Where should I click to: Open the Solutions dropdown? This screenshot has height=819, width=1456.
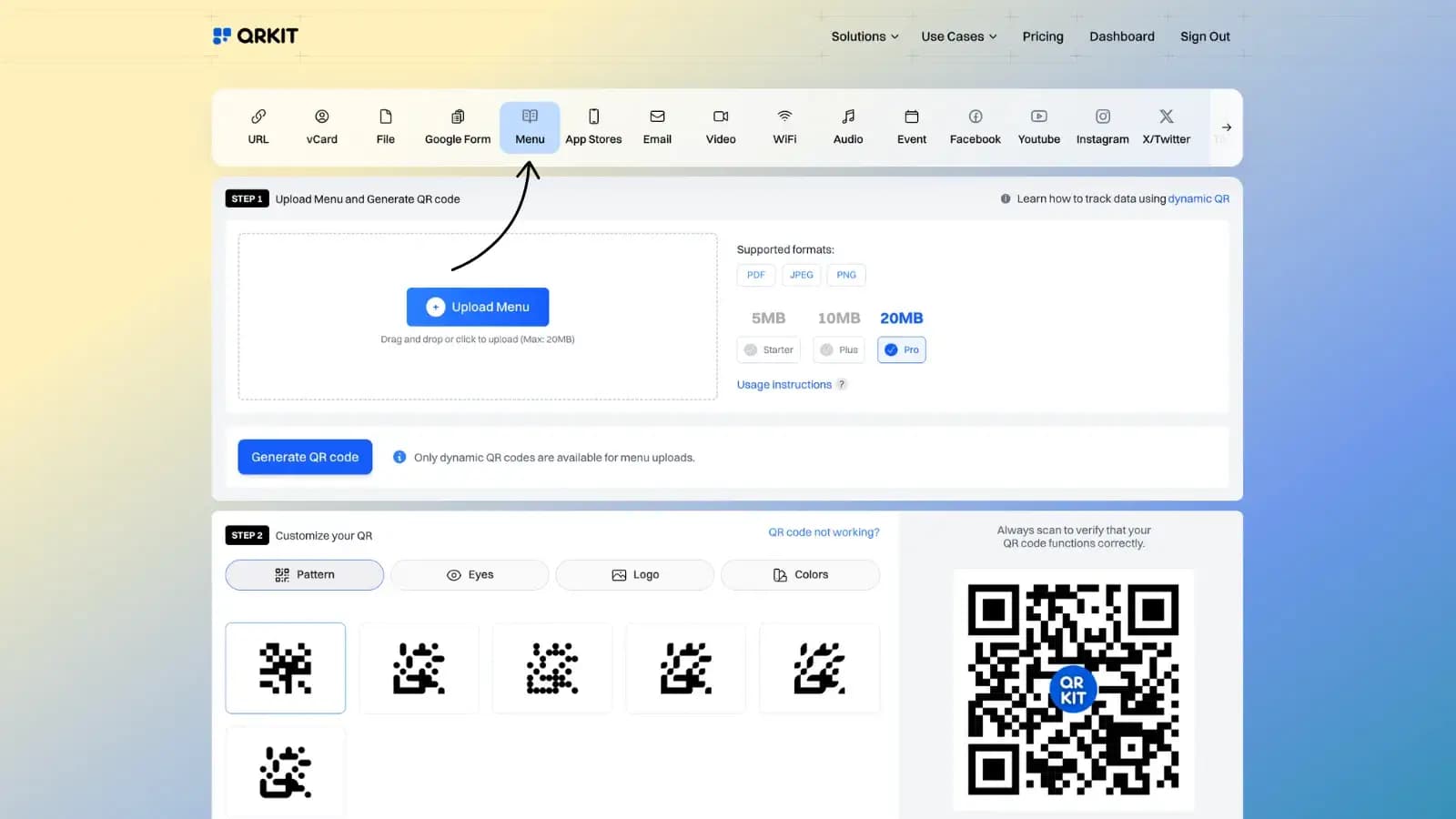(863, 36)
